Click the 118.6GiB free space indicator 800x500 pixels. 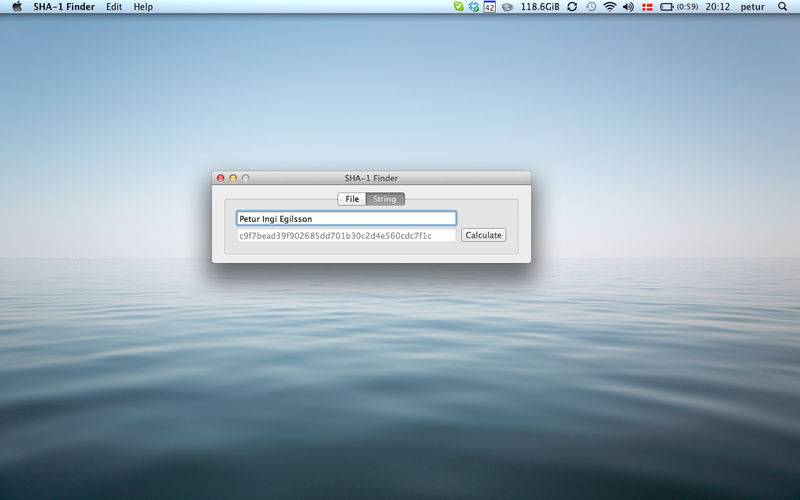pyautogui.click(x=540, y=7)
